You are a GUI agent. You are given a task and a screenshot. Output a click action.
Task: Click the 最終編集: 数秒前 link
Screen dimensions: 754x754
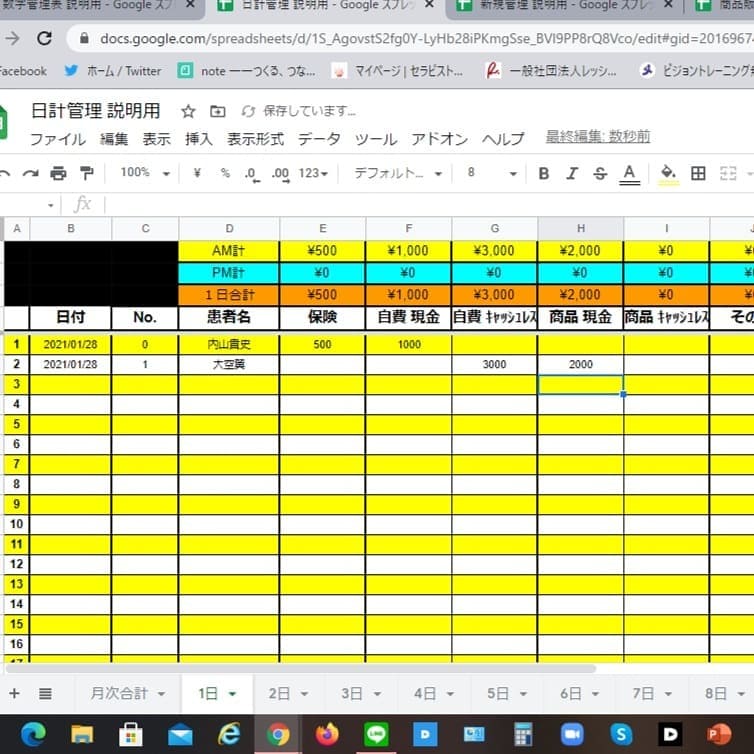[598, 137]
